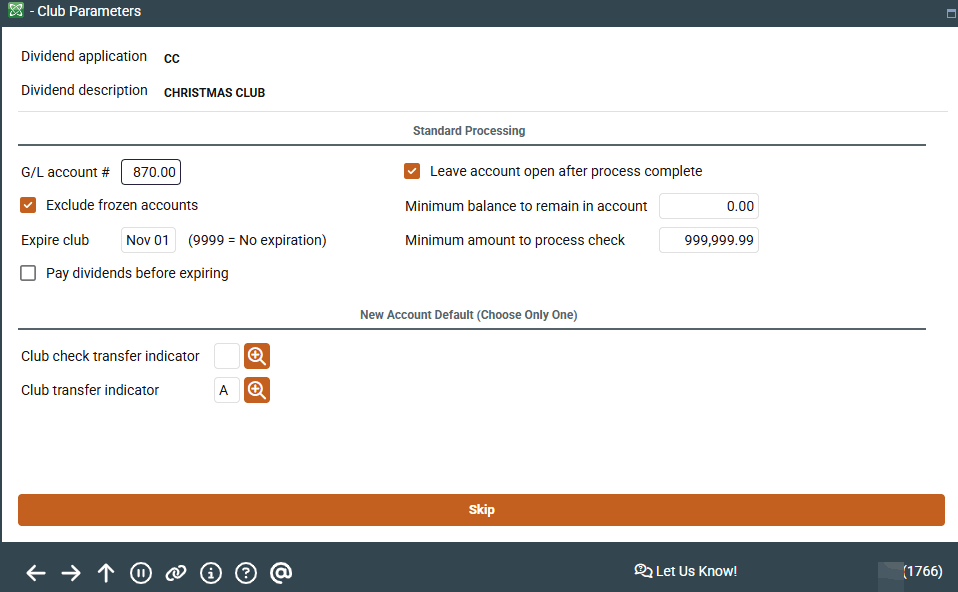Click the Club transfer indicator text box
The height and width of the screenshot is (592, 958).
[227, 390]
